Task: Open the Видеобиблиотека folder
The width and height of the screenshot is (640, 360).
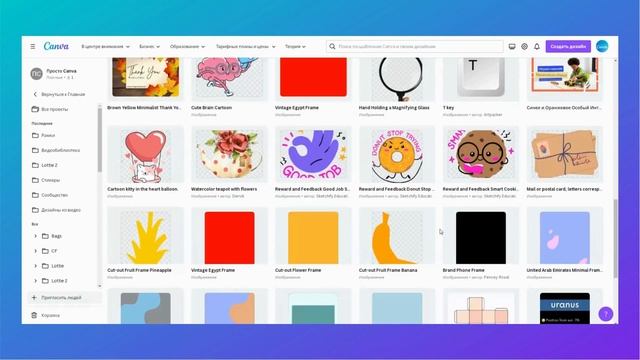Action: tap(56, 150)
